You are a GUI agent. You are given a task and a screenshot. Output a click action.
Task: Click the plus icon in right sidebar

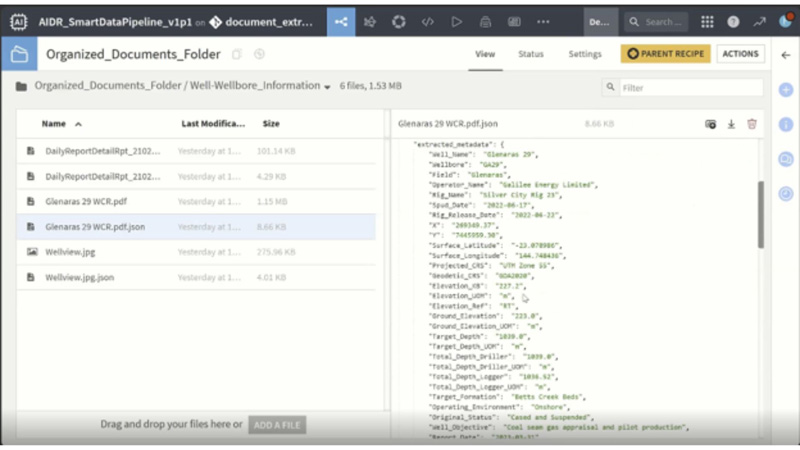pos(786,90)
